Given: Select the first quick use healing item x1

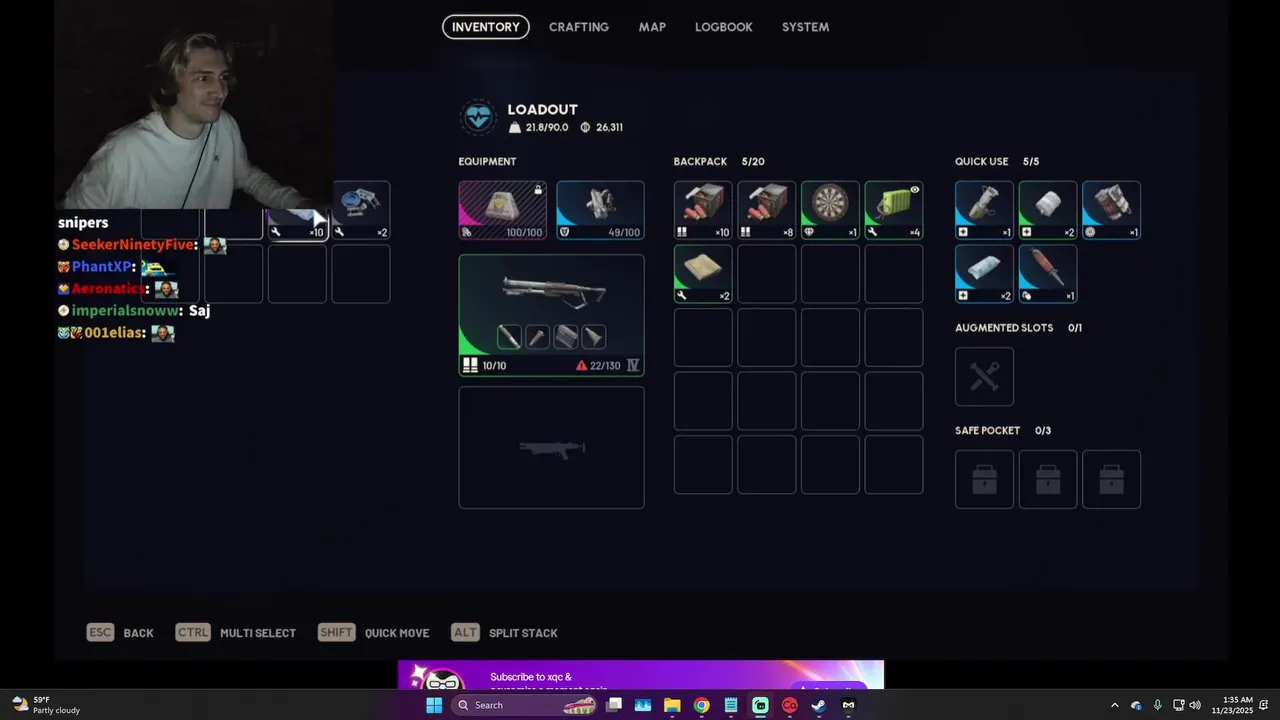Looking at the screenshot, I should [984, 210].
